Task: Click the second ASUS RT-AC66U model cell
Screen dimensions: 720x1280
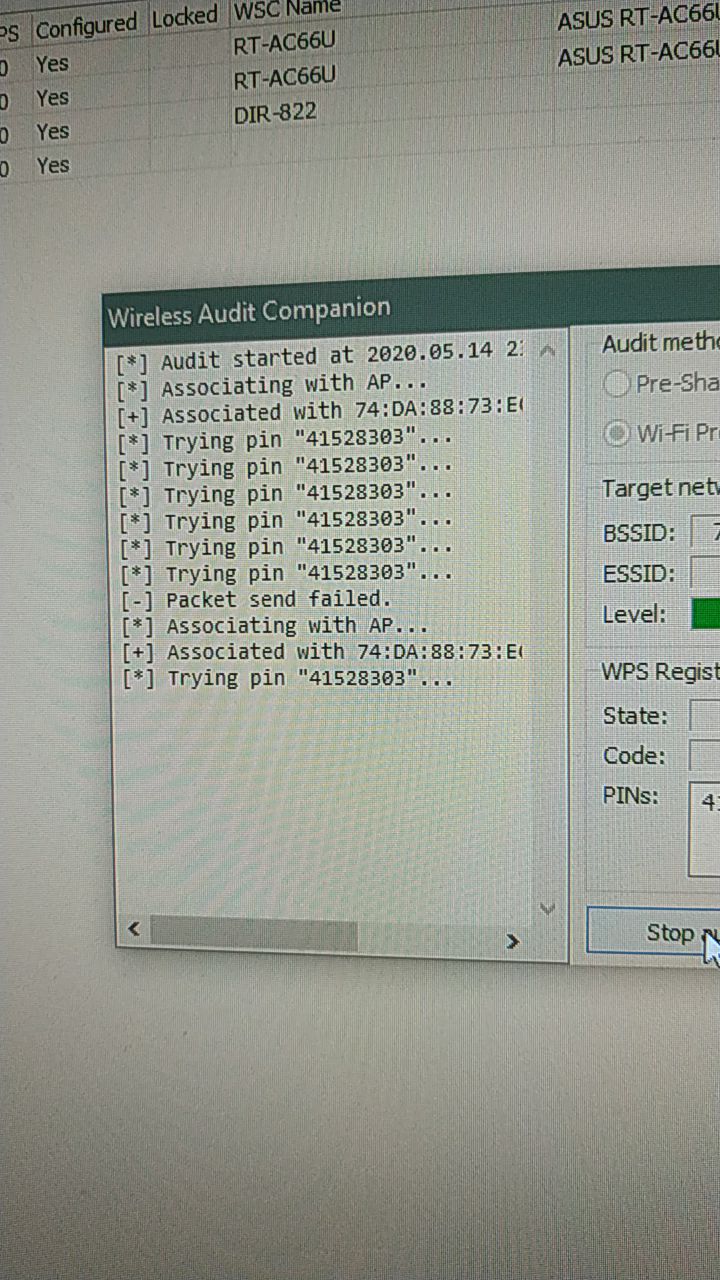Action: pos(638,53)
